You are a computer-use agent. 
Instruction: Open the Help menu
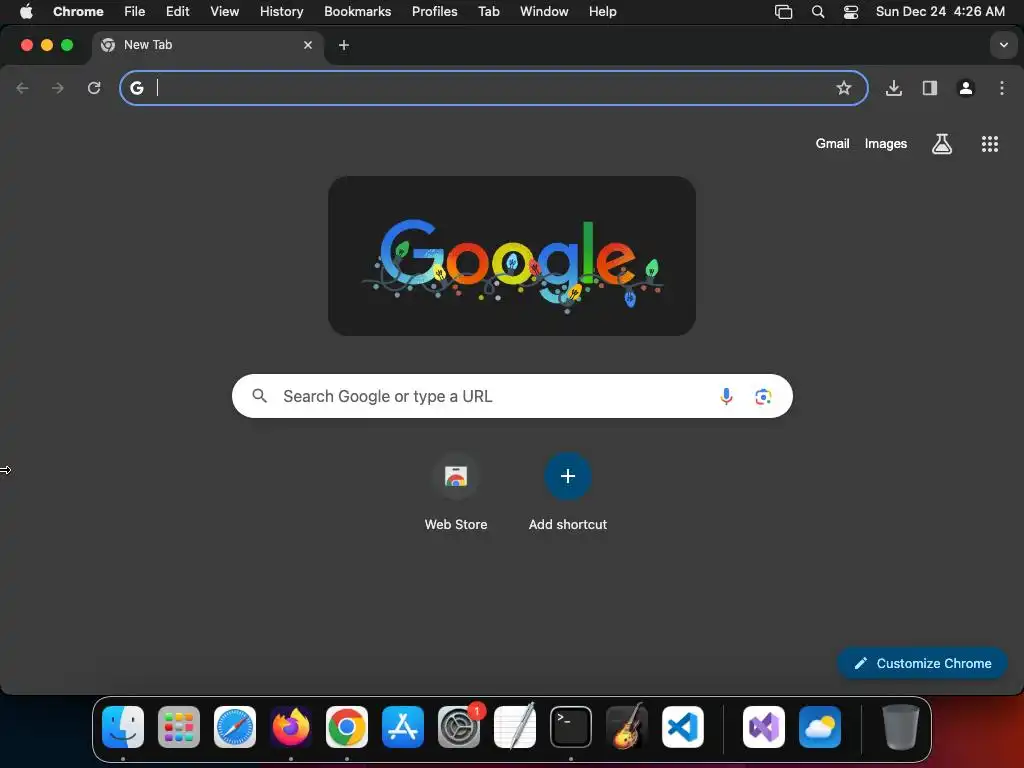pyautogui.click(x=602, y=12)
